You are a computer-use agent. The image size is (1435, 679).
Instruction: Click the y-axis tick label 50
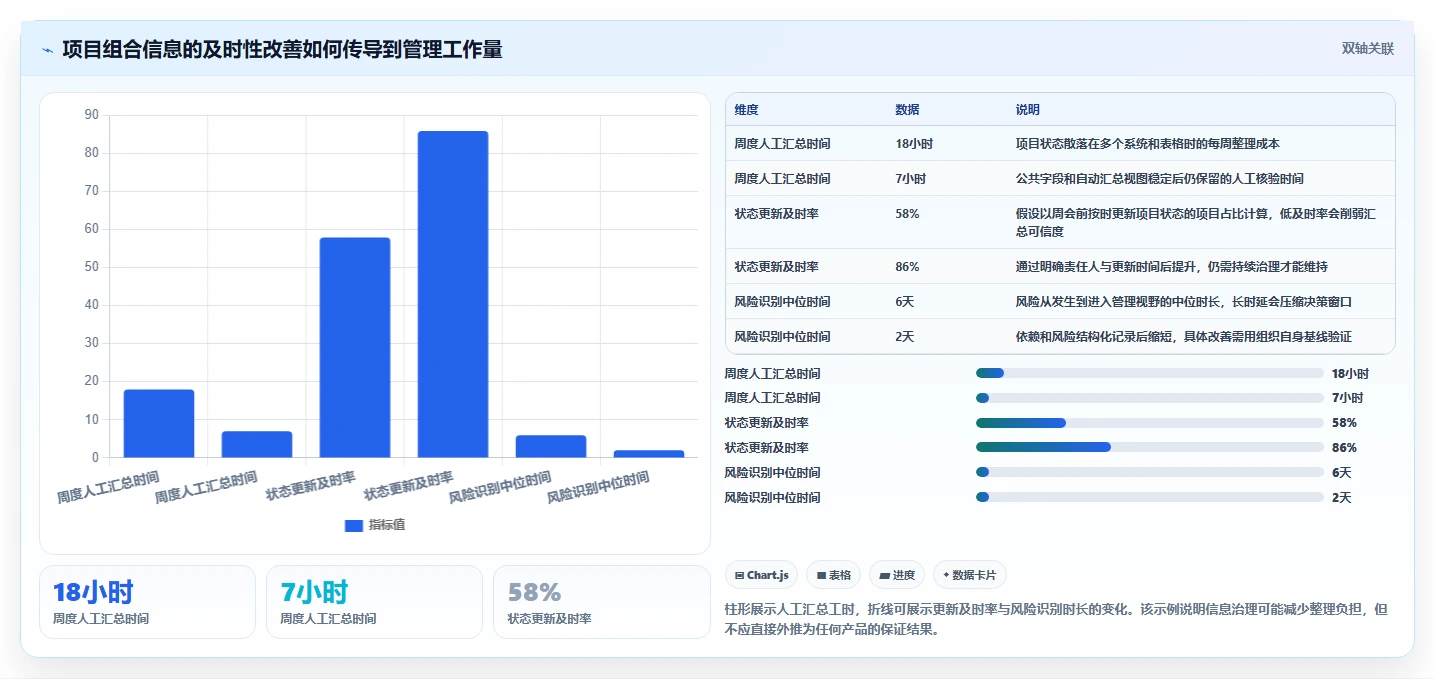[92, 267]
